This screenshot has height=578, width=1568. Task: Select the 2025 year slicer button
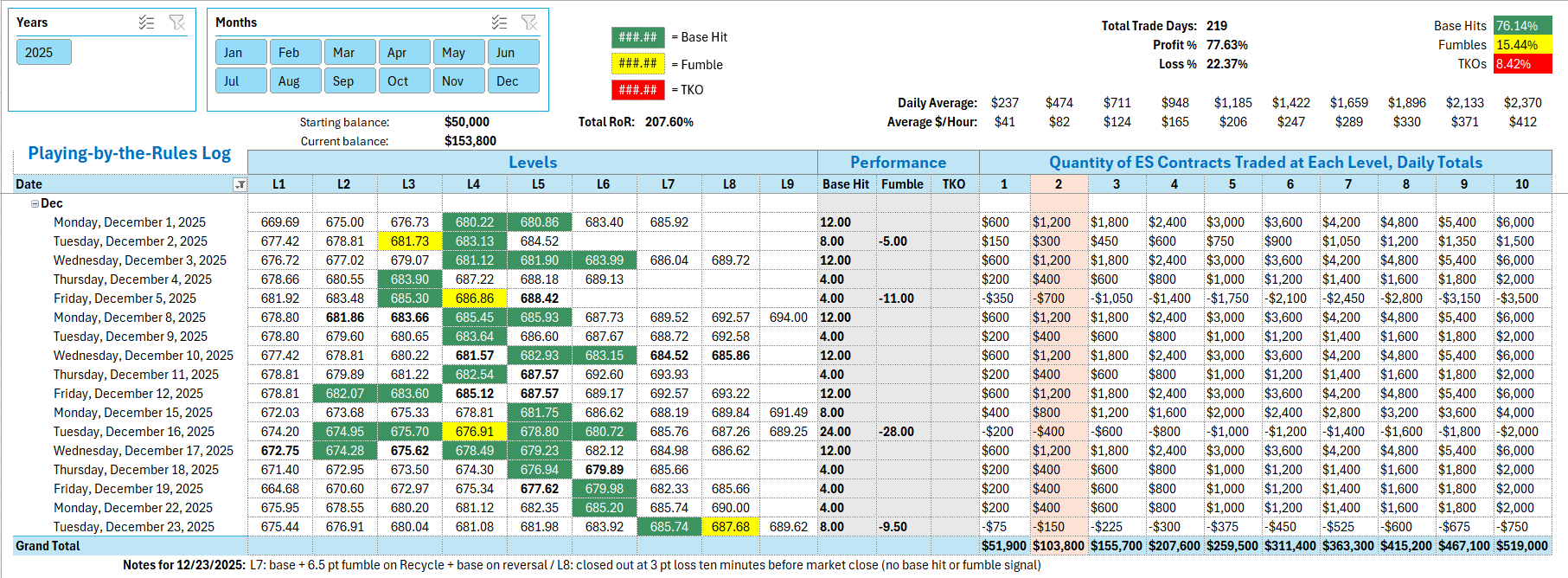(43, 53)
